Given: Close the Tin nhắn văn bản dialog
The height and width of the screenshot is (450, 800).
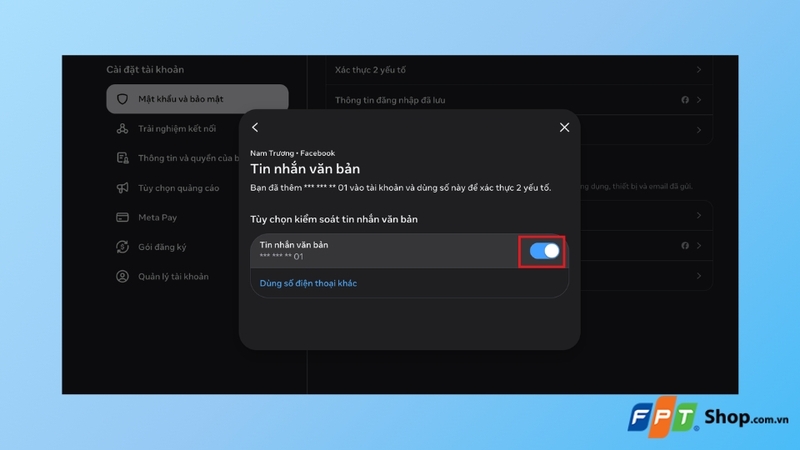Looking at the screenshot, I should click(564, 128).
